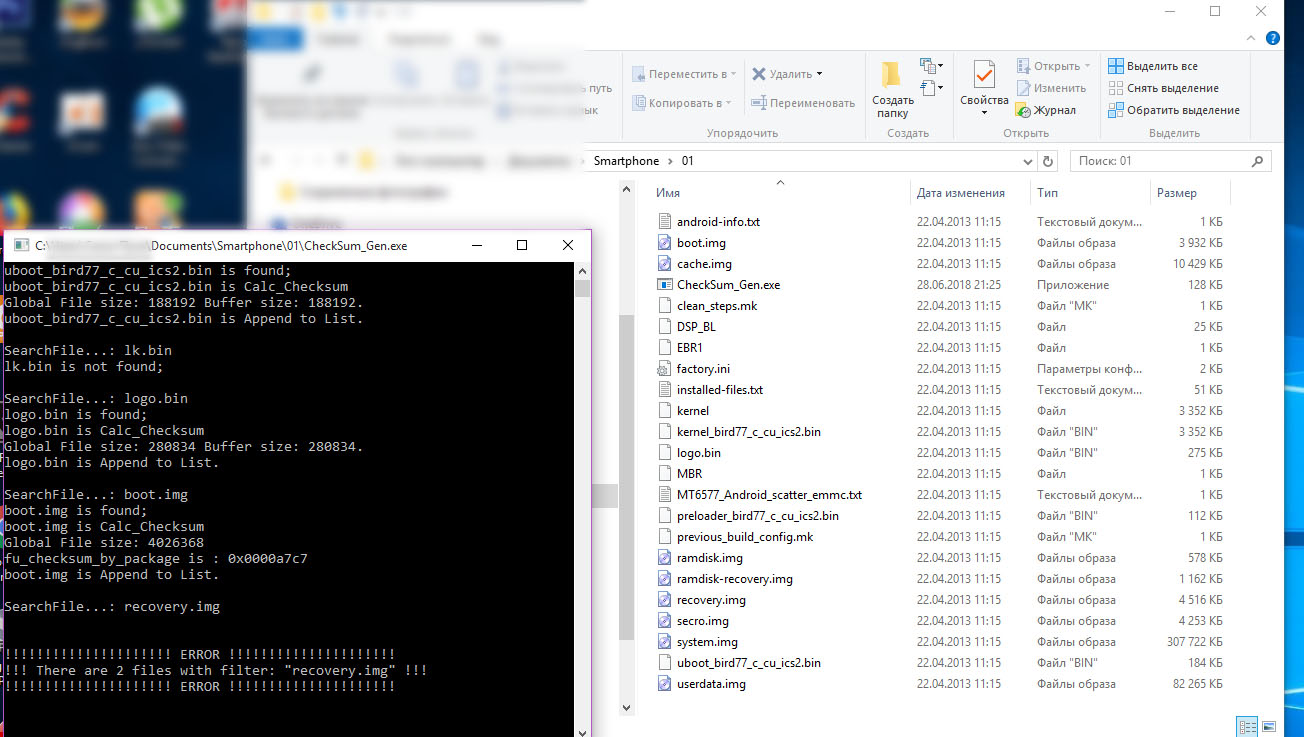Click the date 28.06.2018 21:25

pos(959,285)
